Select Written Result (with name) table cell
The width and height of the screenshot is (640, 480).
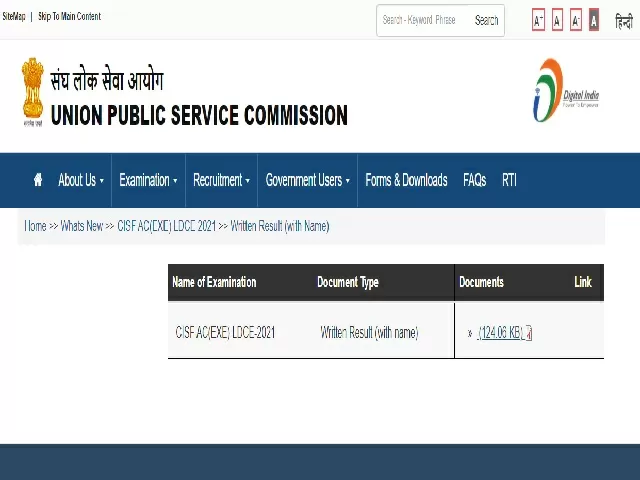click(x=369, y=333)
